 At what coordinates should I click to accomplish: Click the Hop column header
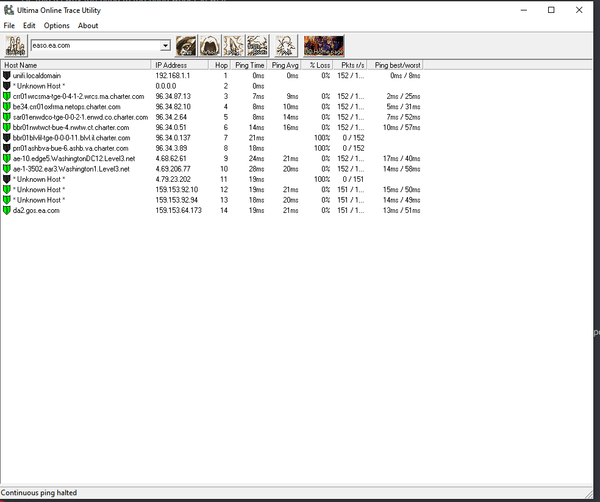(x=220, y=65)
